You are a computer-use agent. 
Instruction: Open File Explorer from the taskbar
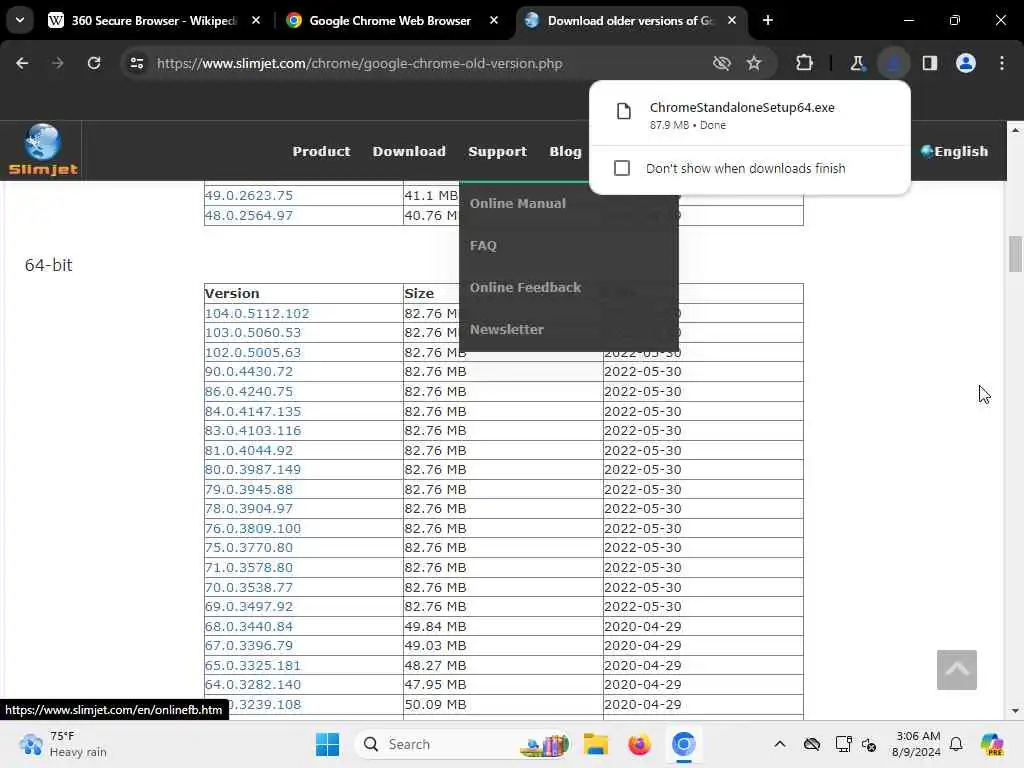[596, 744]
